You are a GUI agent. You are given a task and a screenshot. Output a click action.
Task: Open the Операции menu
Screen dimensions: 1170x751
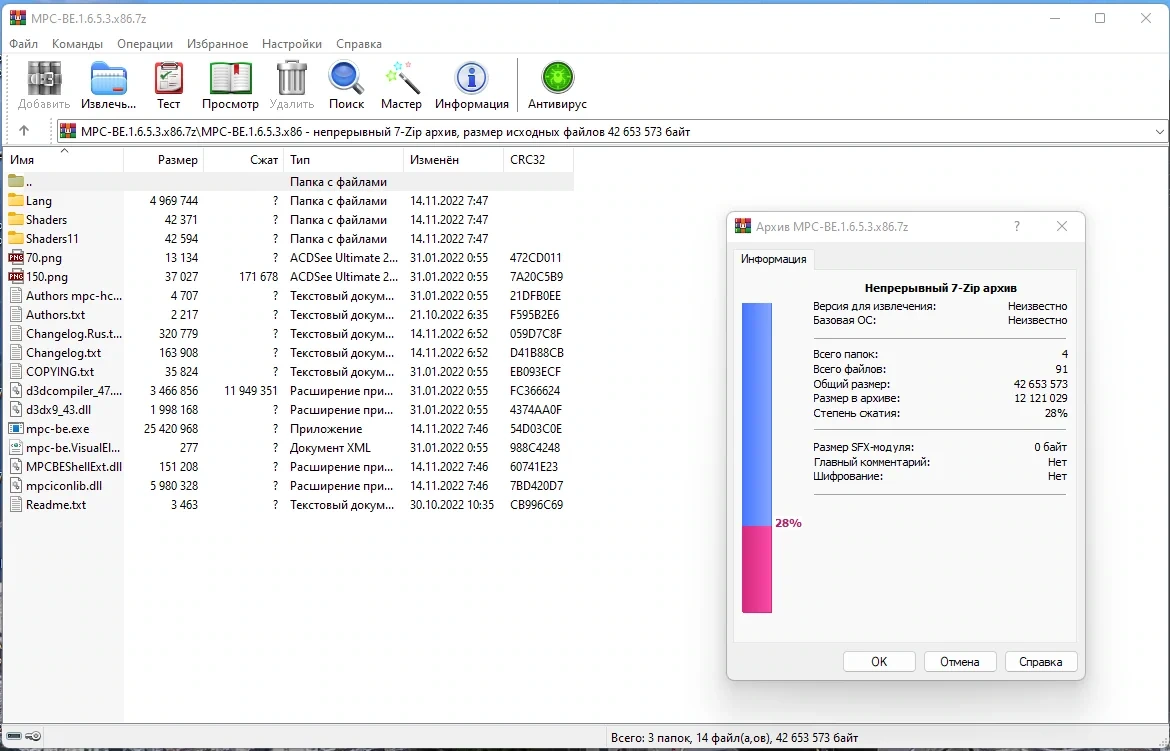[x=145, y=44]
